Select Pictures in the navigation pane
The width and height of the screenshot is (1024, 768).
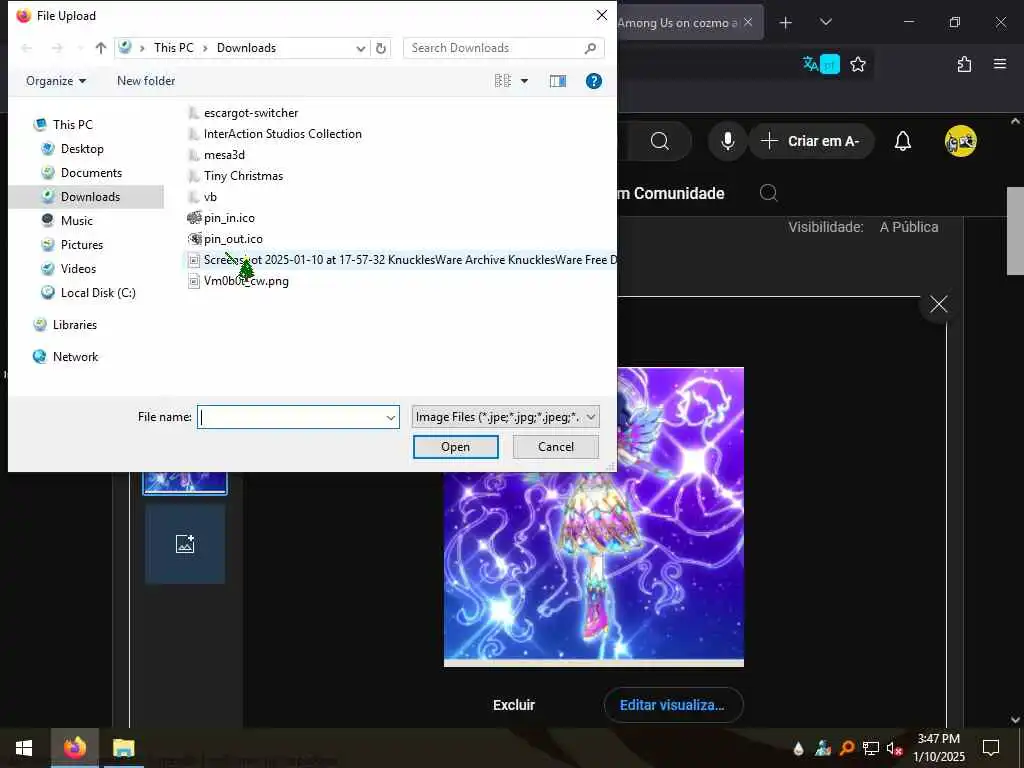click(x=82, y=244)
